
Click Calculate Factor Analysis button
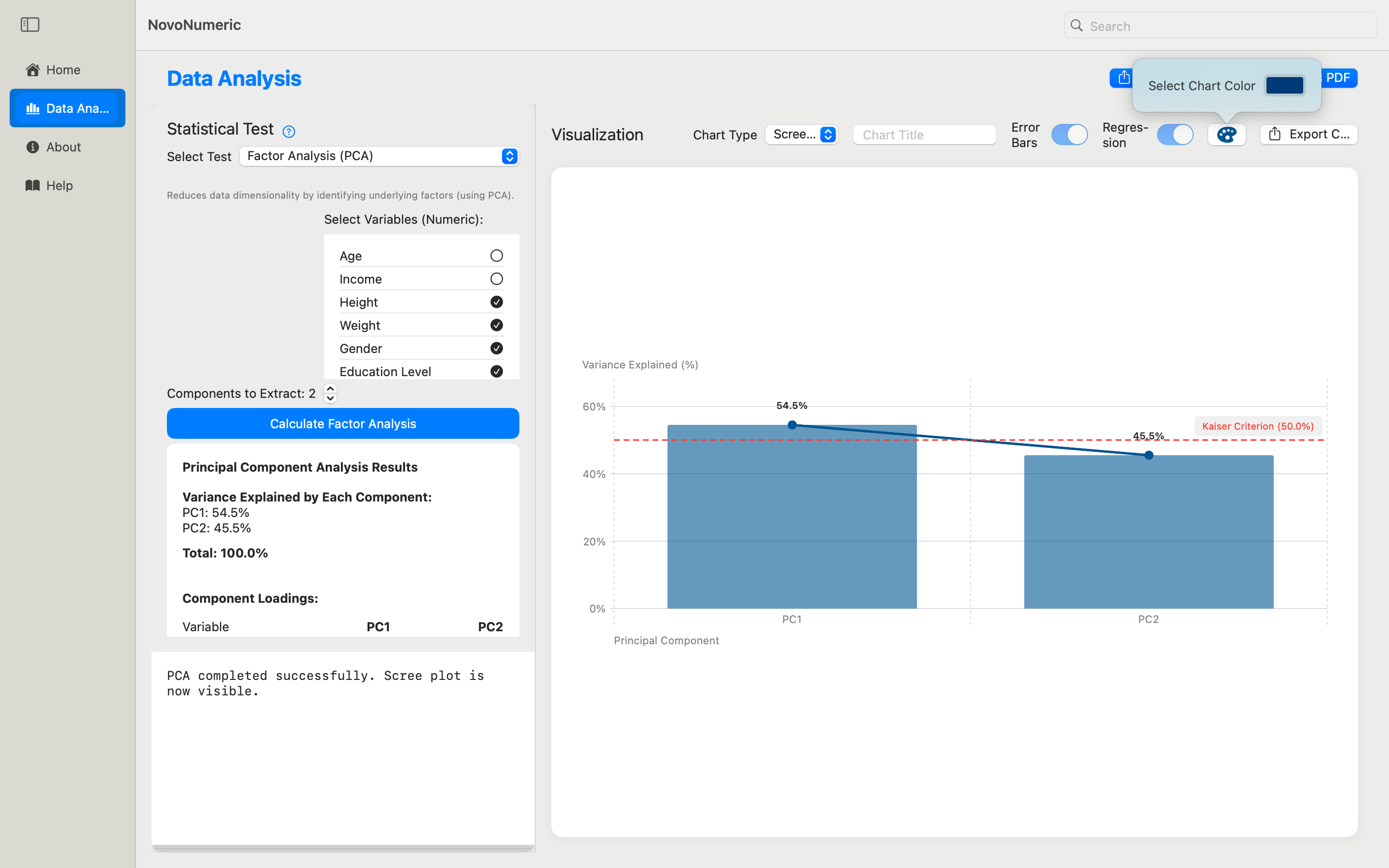point(342,424)
